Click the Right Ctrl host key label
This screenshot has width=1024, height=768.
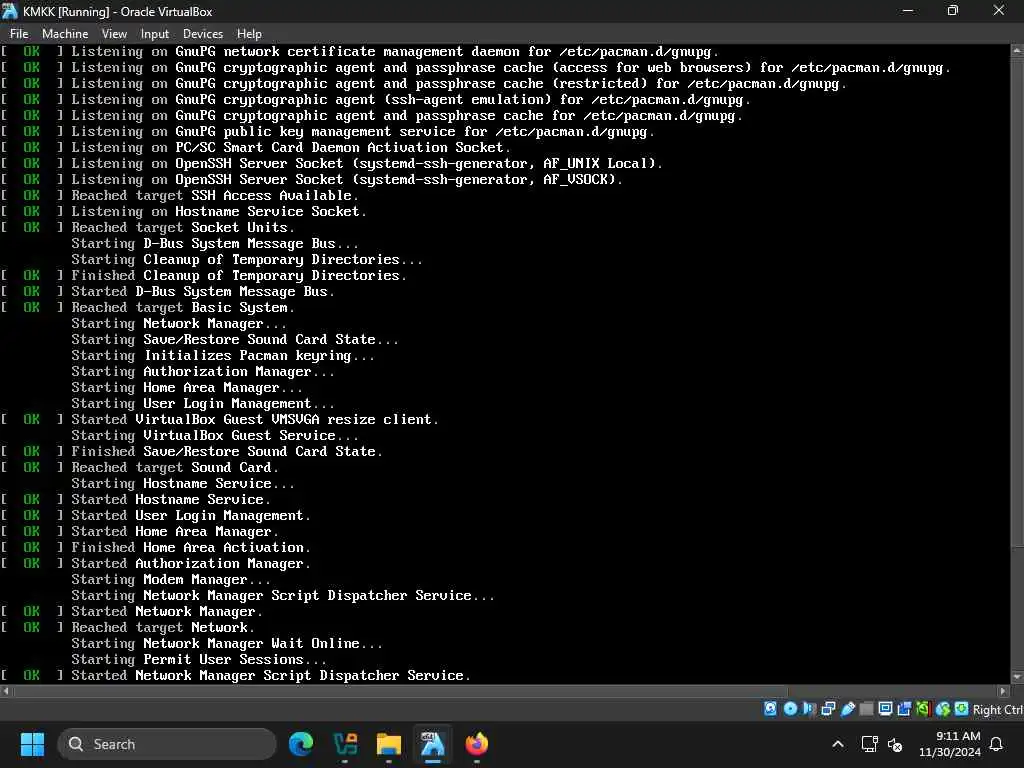(x=997, y=709)
